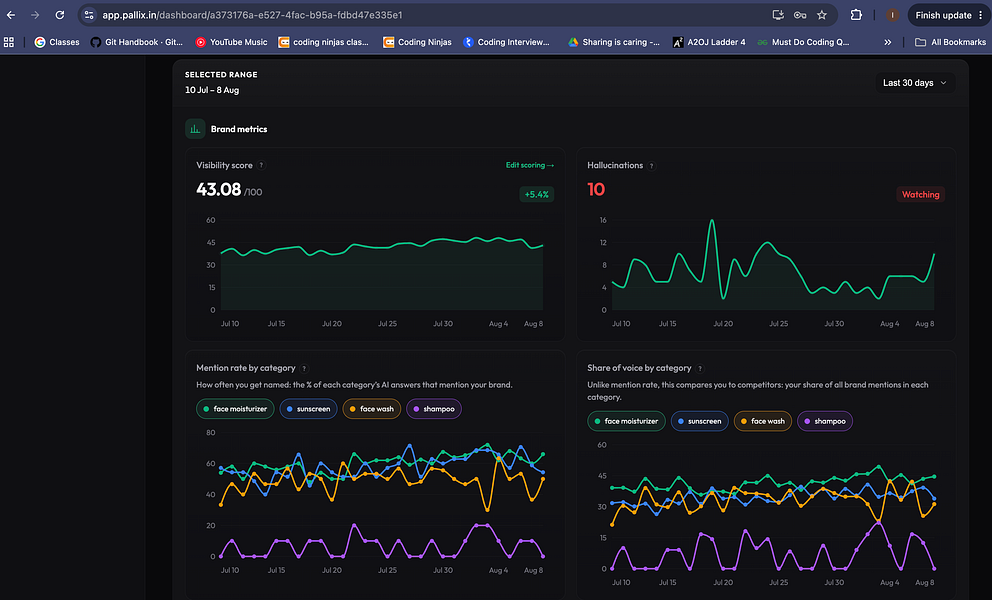The width and height of the screenshot is (992, 600).
Task: Open the apps grid in bookmarks bar
Action: (9, 42)
